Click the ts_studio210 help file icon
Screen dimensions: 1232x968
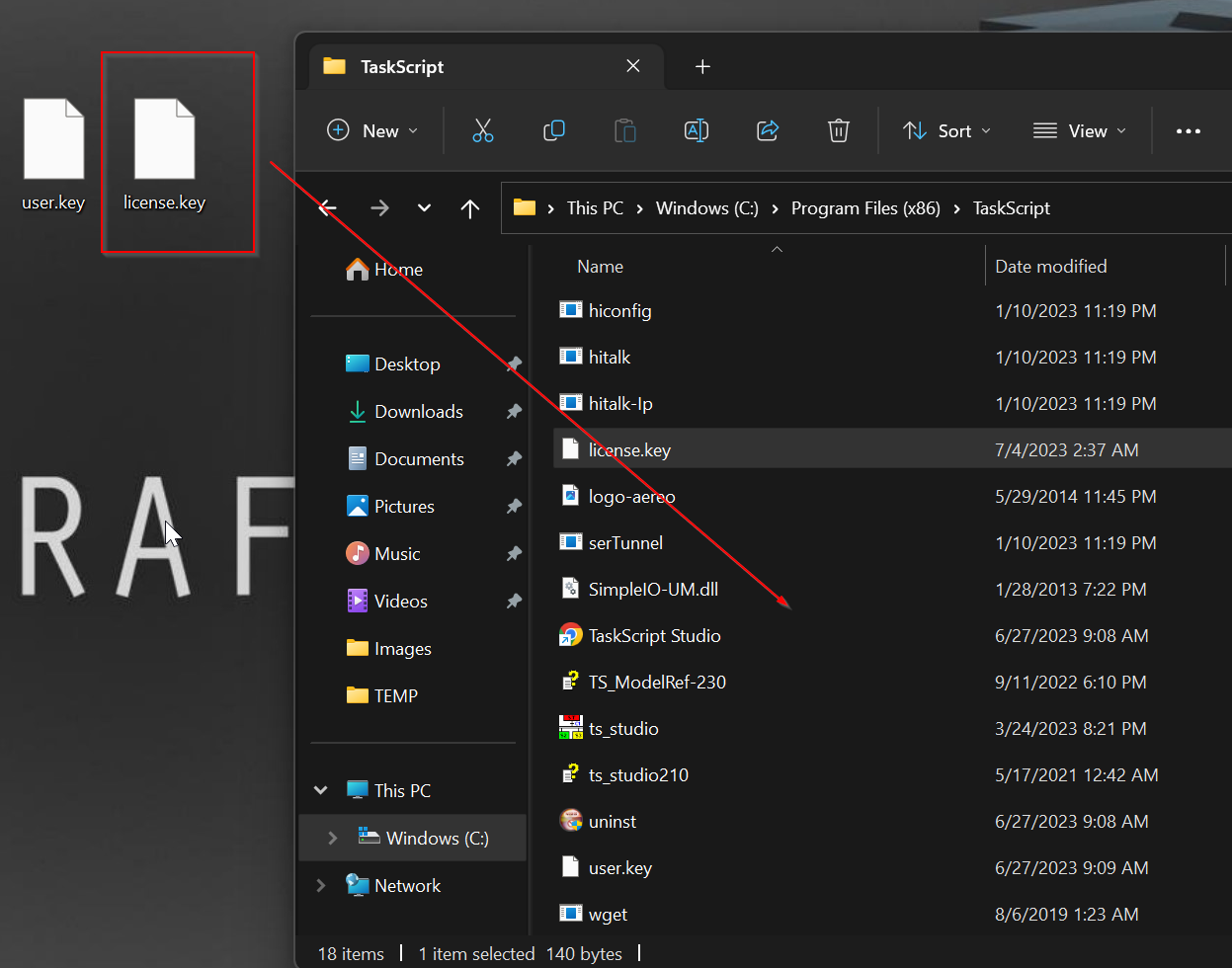point(570,774)
